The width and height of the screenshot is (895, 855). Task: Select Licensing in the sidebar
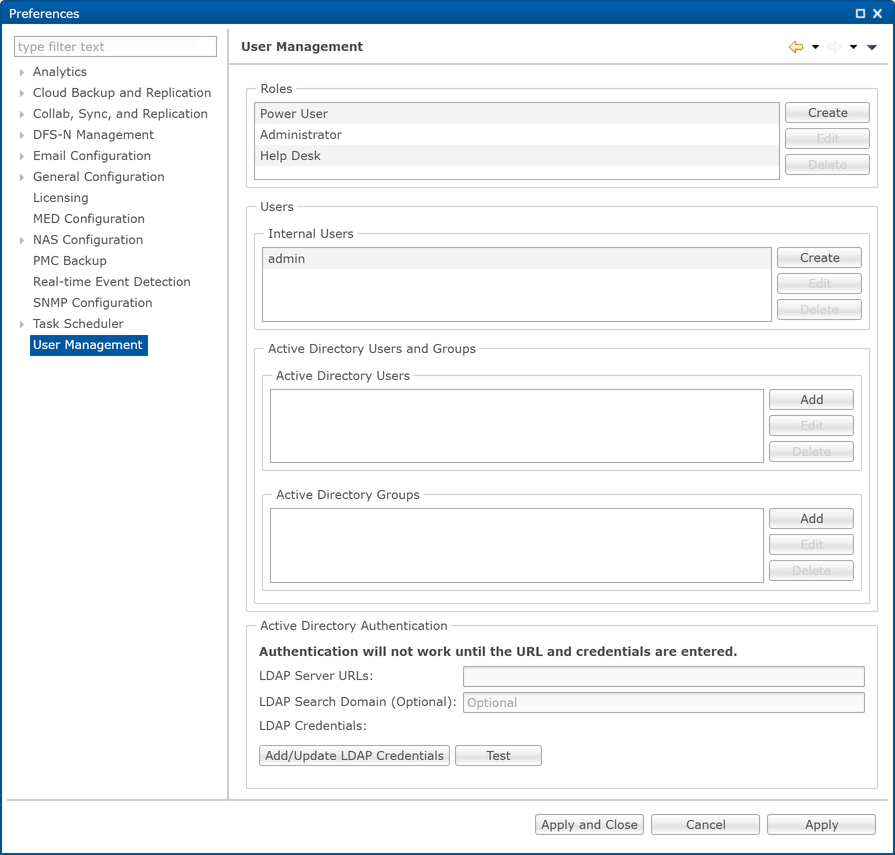pos(60,197)
